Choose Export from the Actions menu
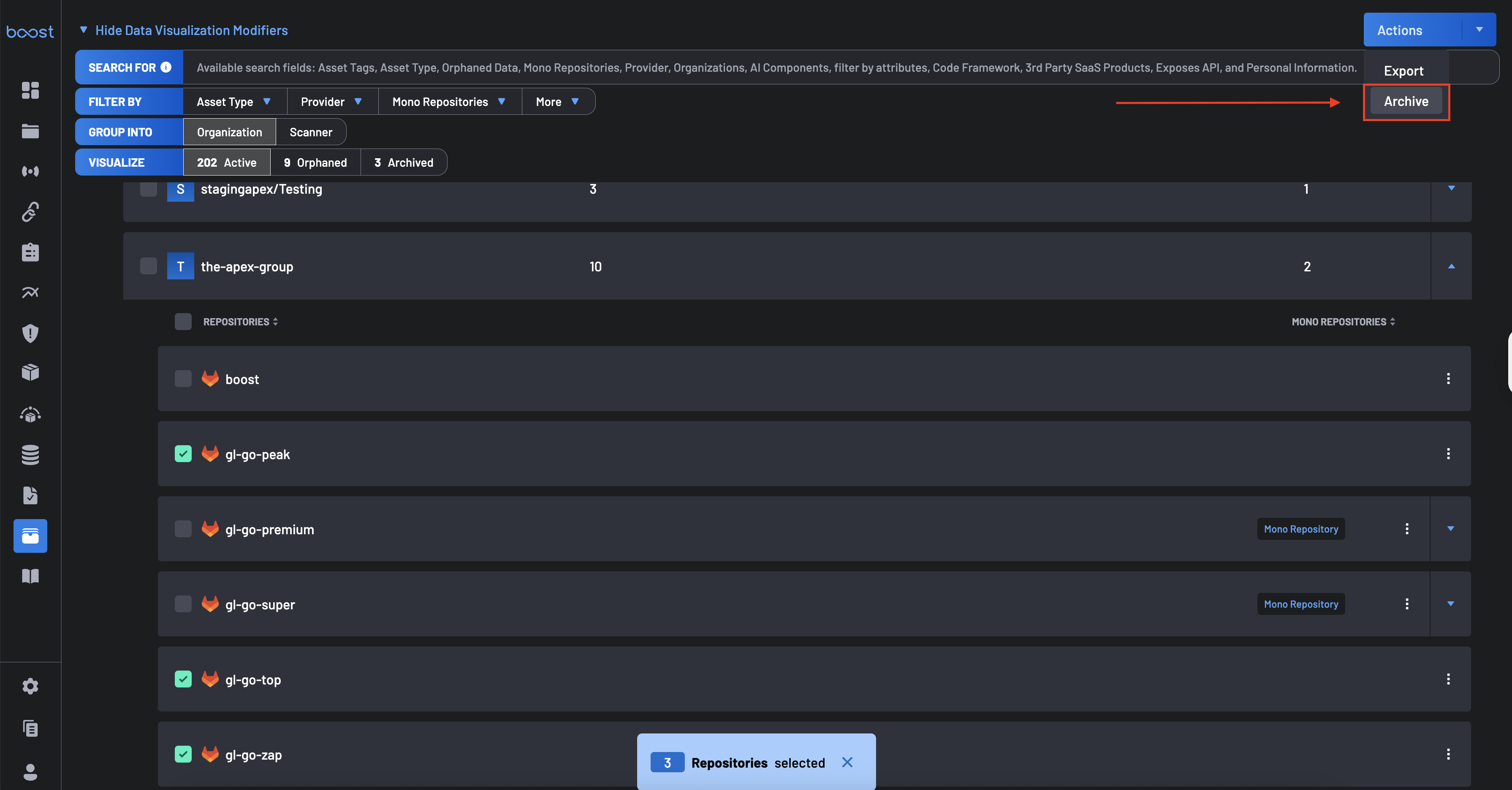1512x790 pixels. [1403, 70]
